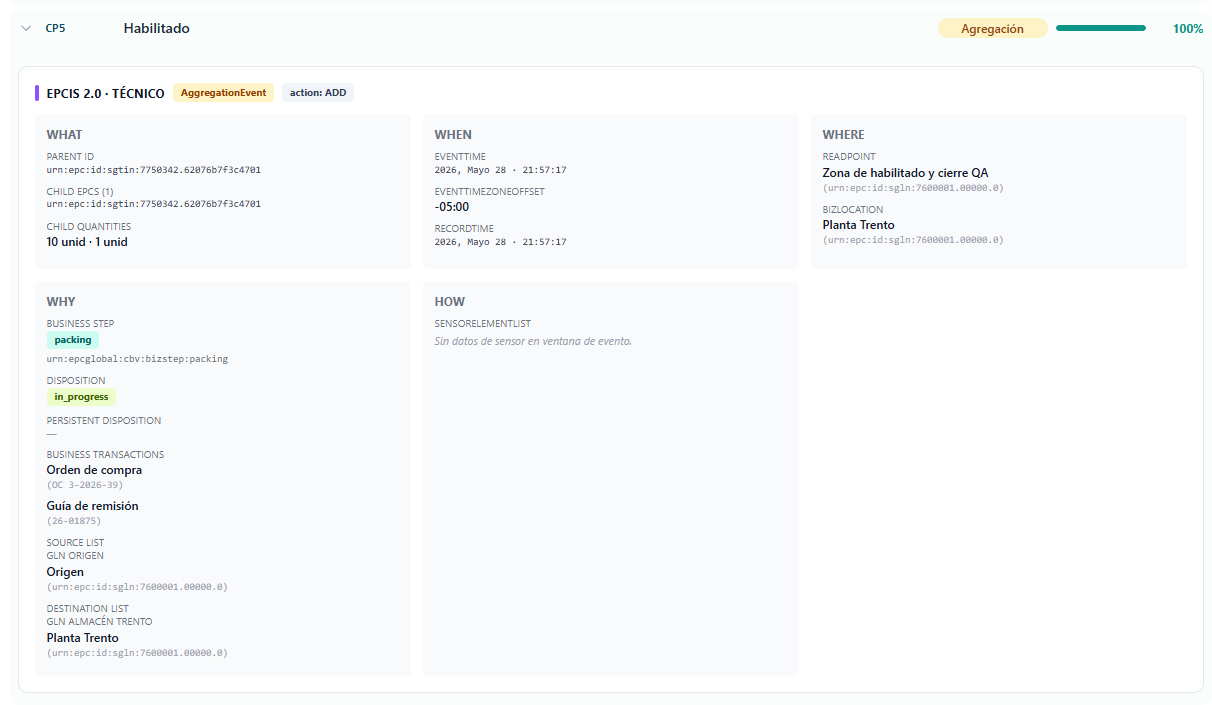This screenshot has width=1212, height=705.
Task: Click the WHAT panel heading
Action: (64, 135)
